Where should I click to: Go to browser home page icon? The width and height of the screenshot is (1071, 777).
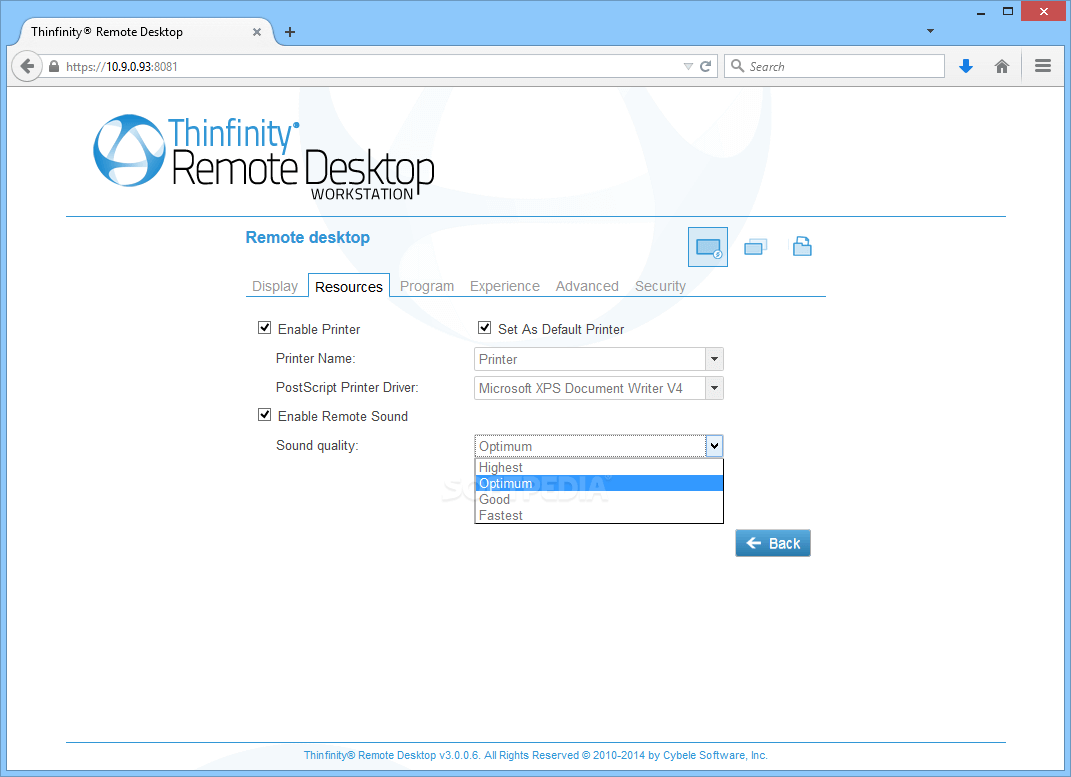click(x=1001, y=66)
